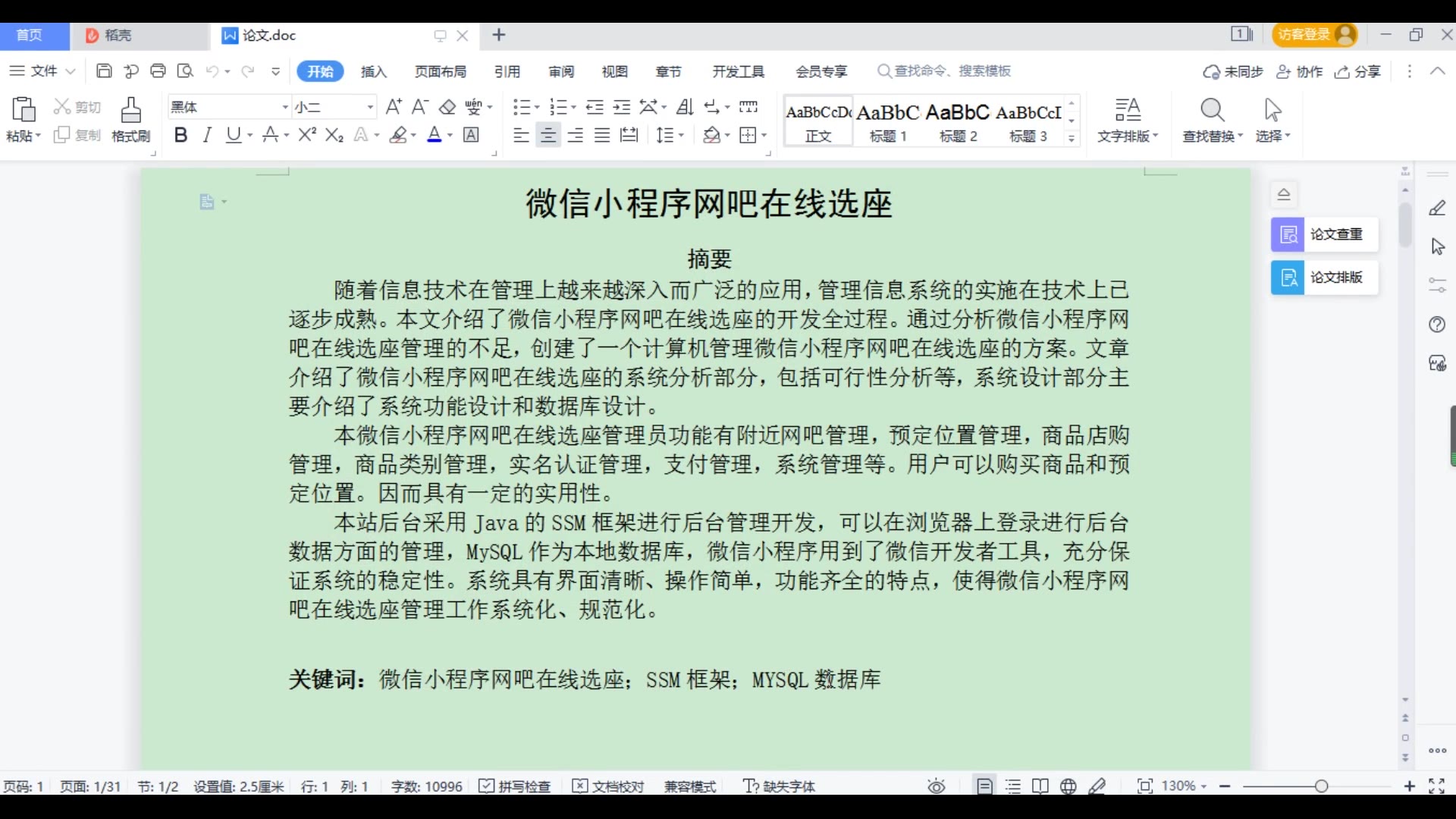Click the pen edit icon in right sidebar
1456x819 pixels.
[x=1437, y=208]
